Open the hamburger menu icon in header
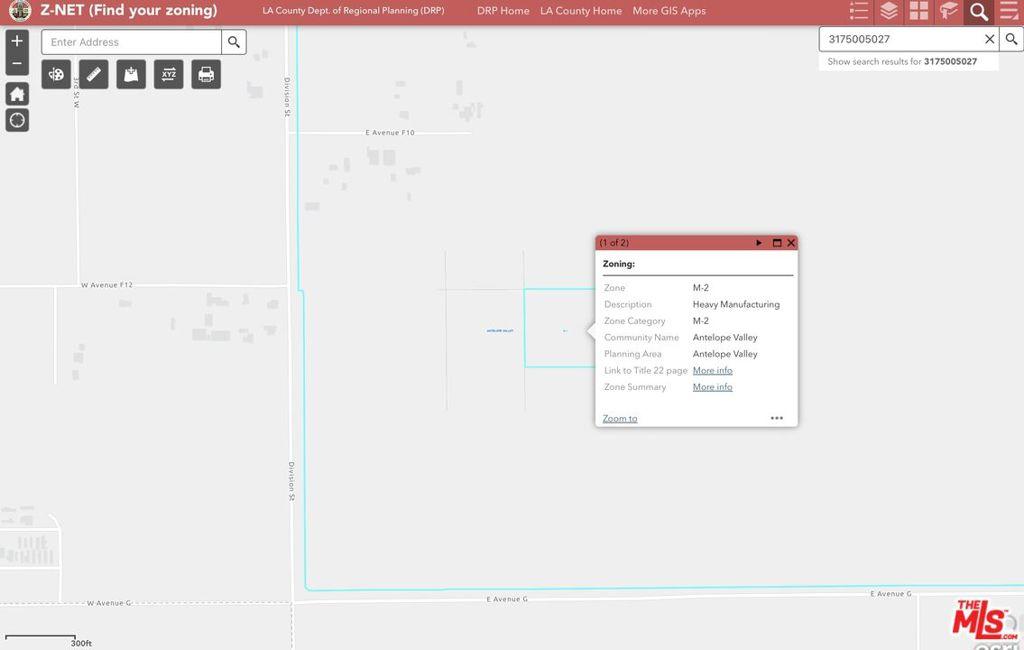The image size is (1024, 650). click(x=1009, y=11)
